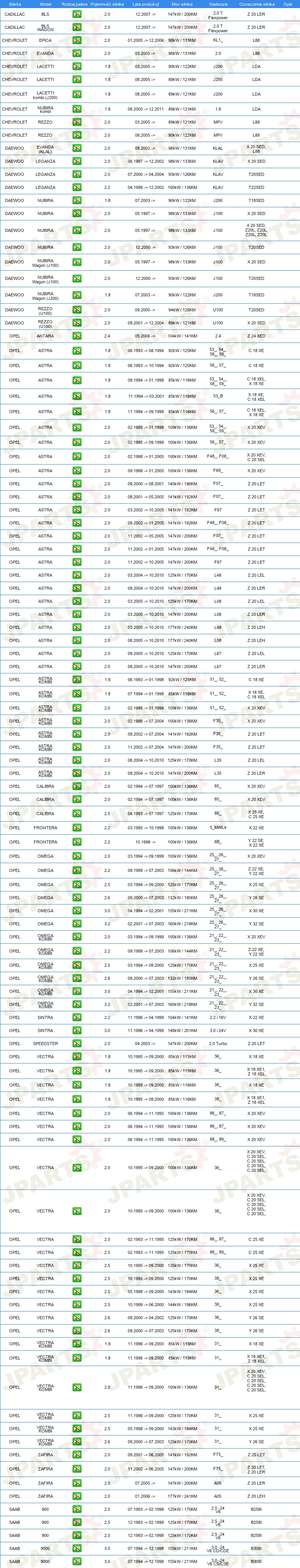Select the ANTARA model cell
Viewport: 300px width, 1568px height.
[45, 336]
